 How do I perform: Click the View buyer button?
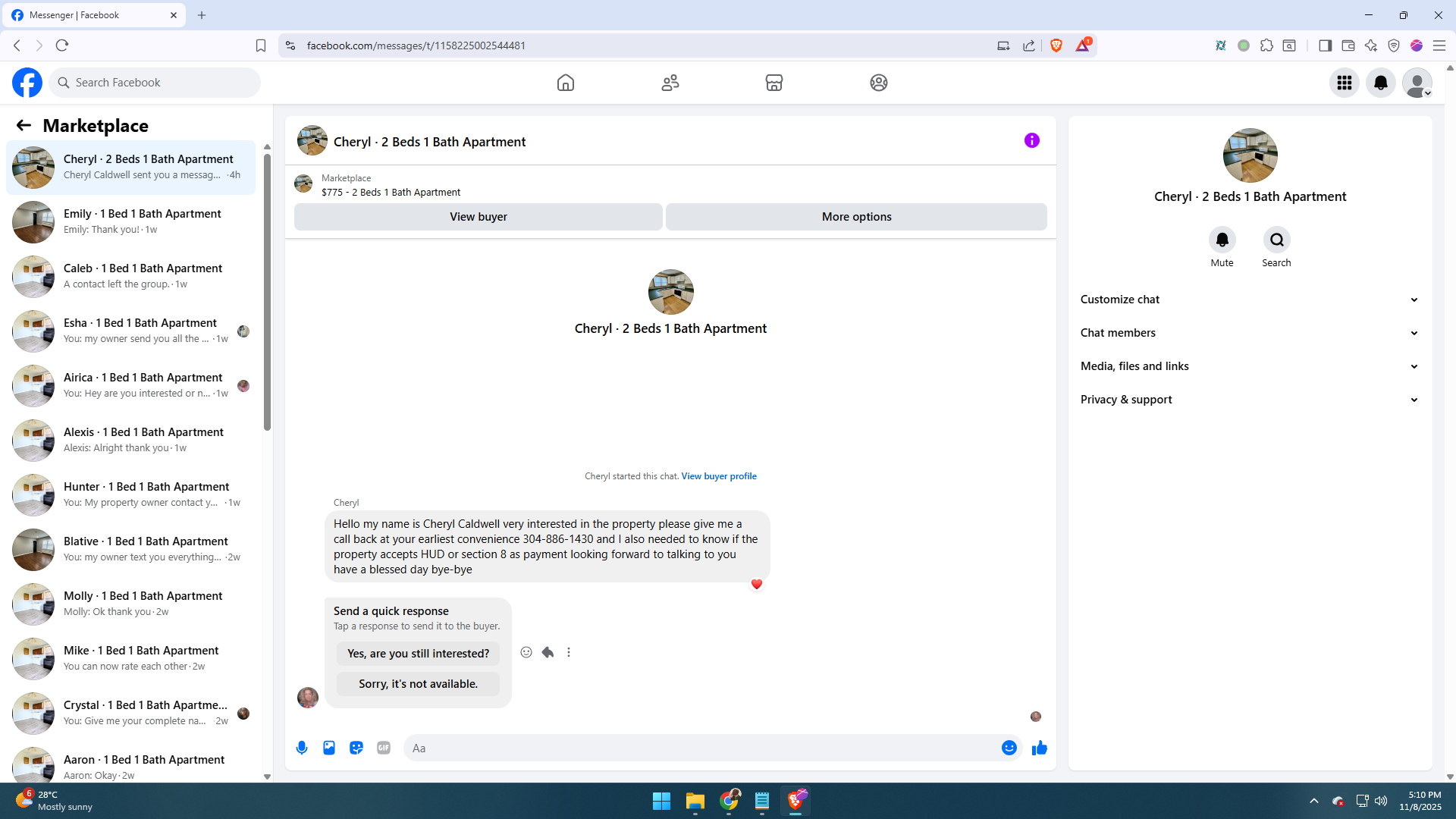(x=478, y=217)
